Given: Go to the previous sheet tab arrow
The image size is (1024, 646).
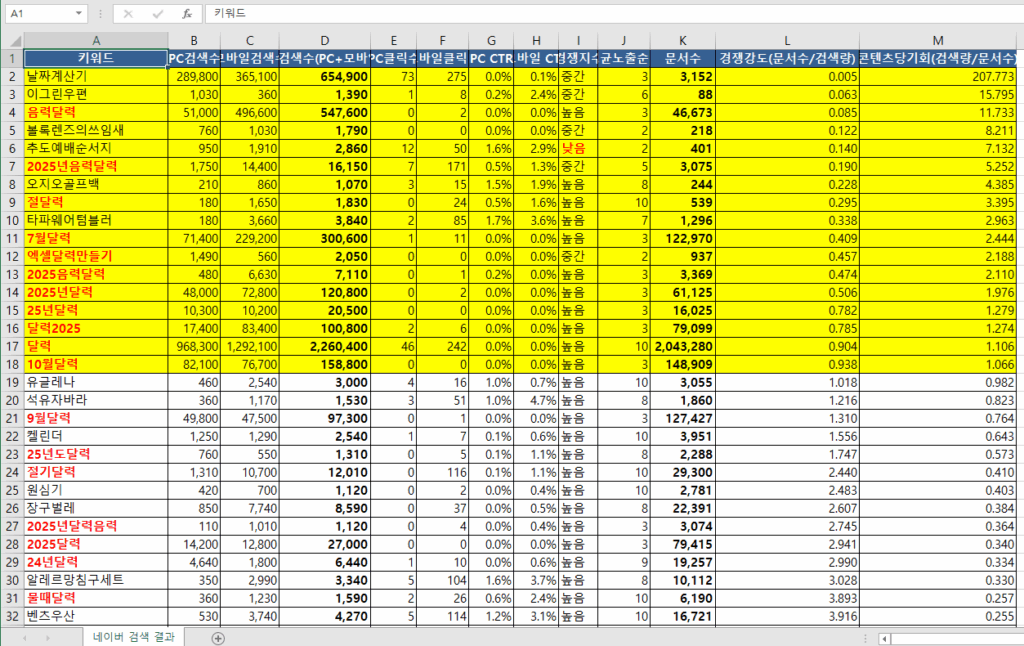Looking at the screenshot, I should 25,638.
